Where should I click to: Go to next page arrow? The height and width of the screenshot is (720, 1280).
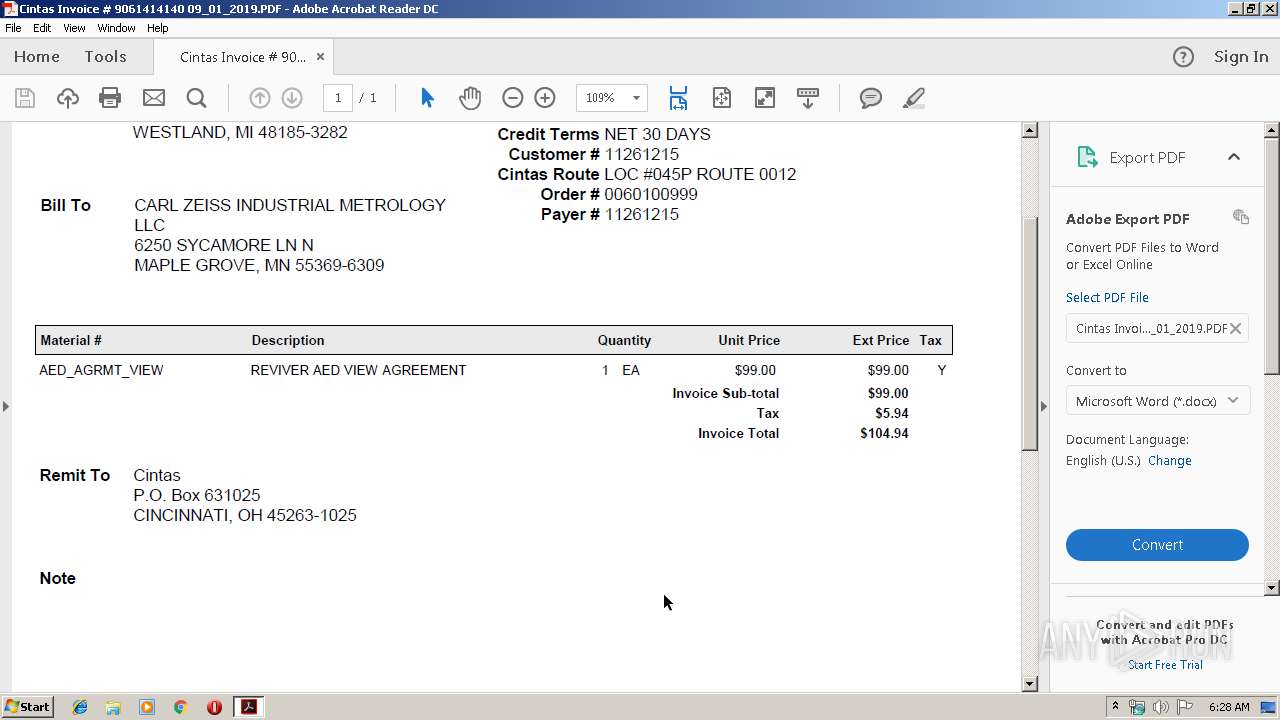292,98
